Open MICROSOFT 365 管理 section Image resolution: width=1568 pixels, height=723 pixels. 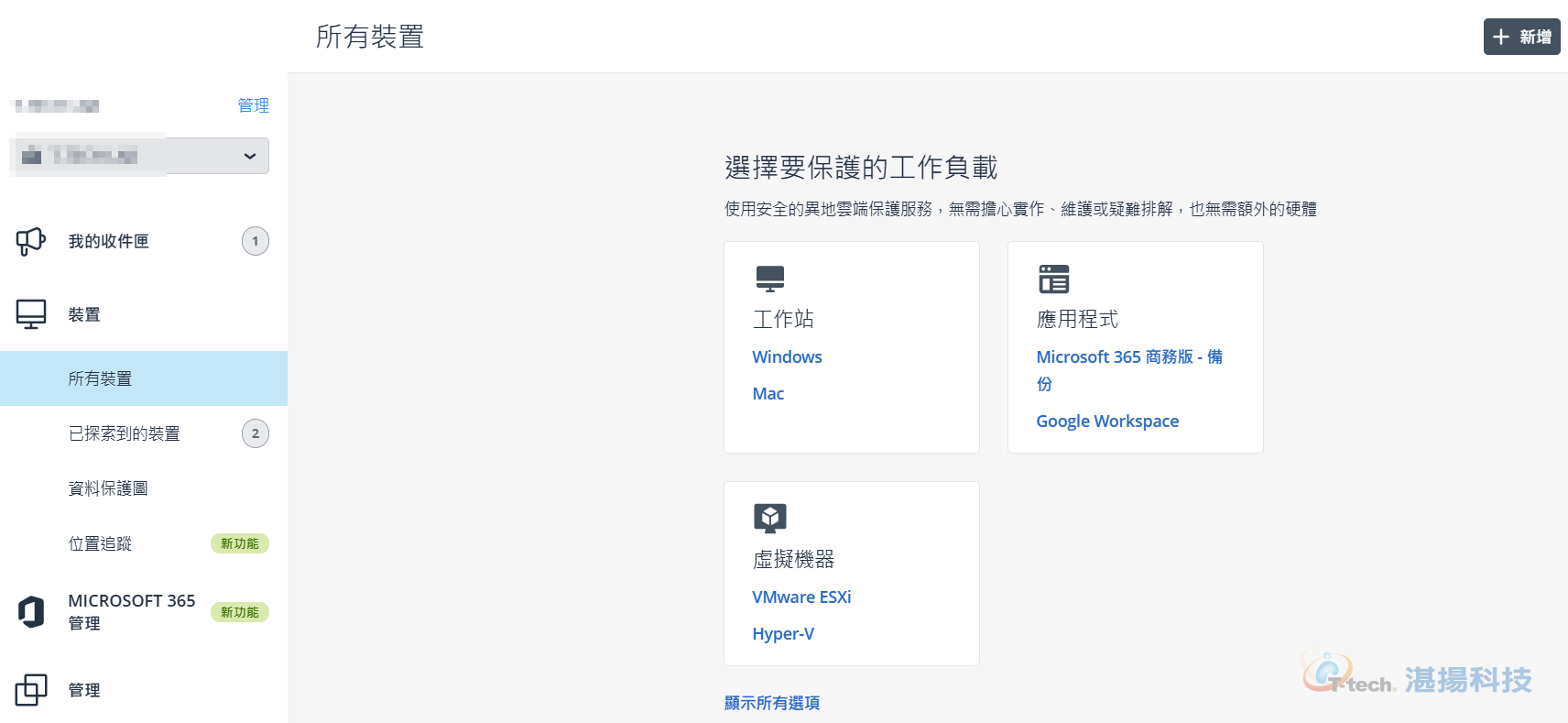[144, 611]
